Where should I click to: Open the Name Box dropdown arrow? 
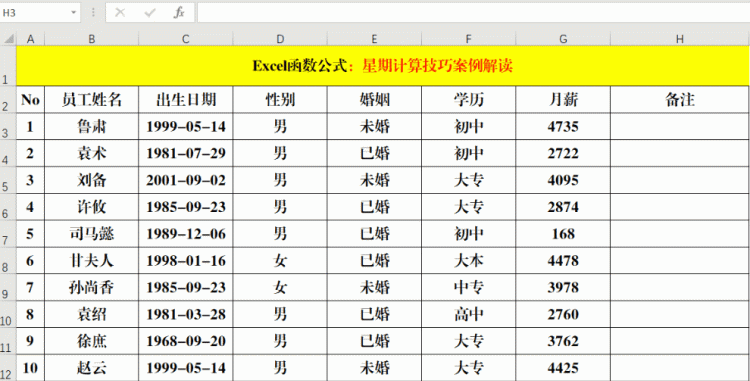pos(74,13)
